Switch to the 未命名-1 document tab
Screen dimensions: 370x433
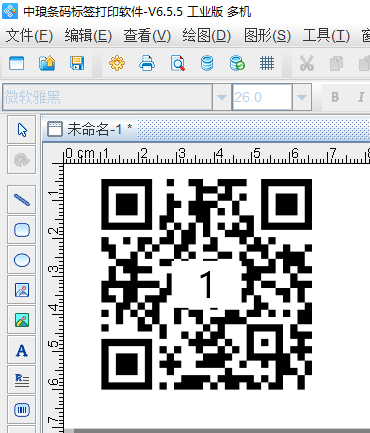90,129
